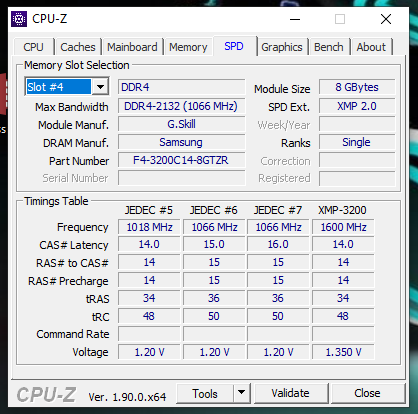Click XMP-3200 tRC value 48
The height and width of the screenshot is (414, 418).
pyautogui.click(x=343, y=316)
